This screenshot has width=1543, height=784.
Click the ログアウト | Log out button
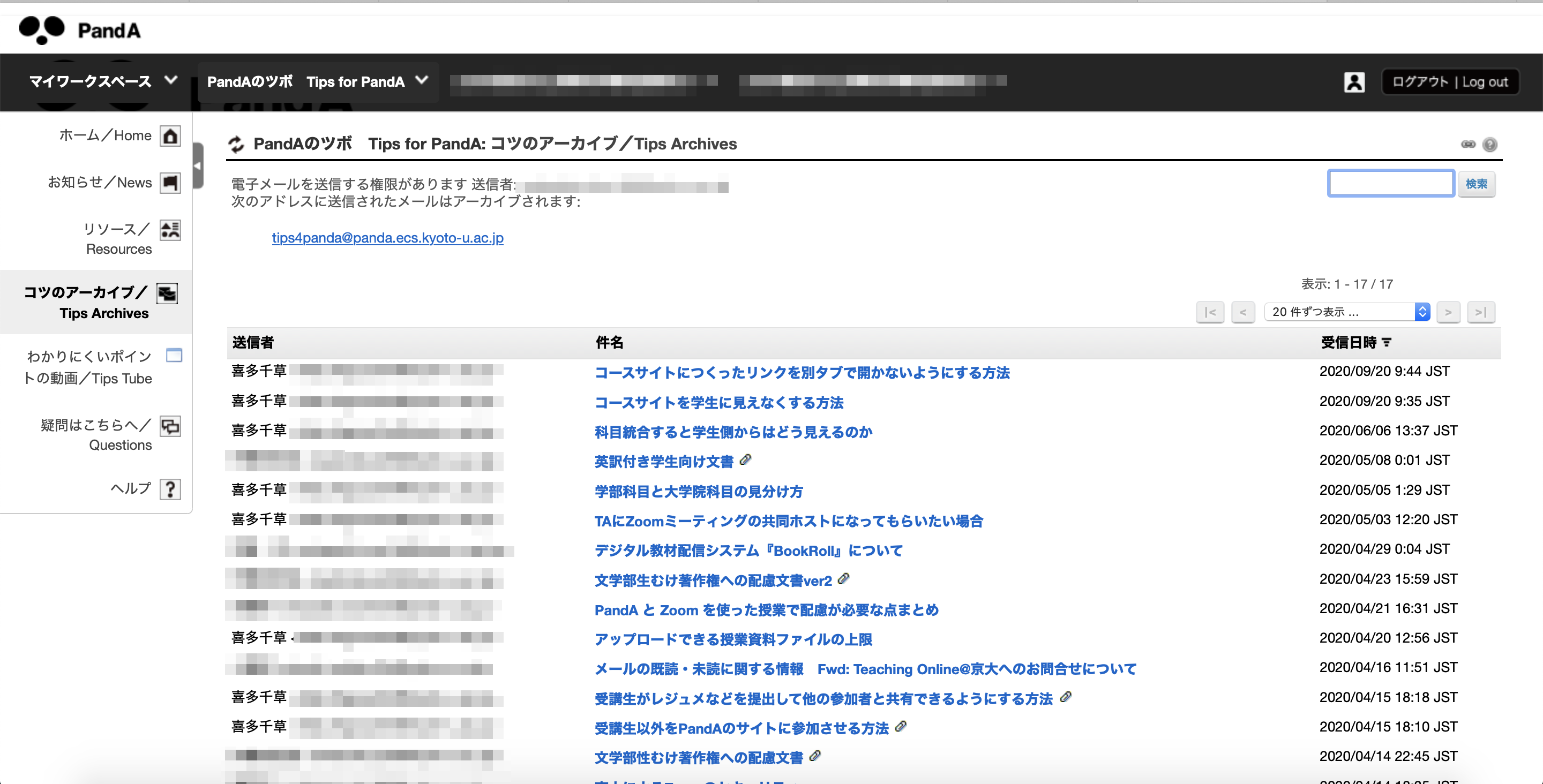1450,82
